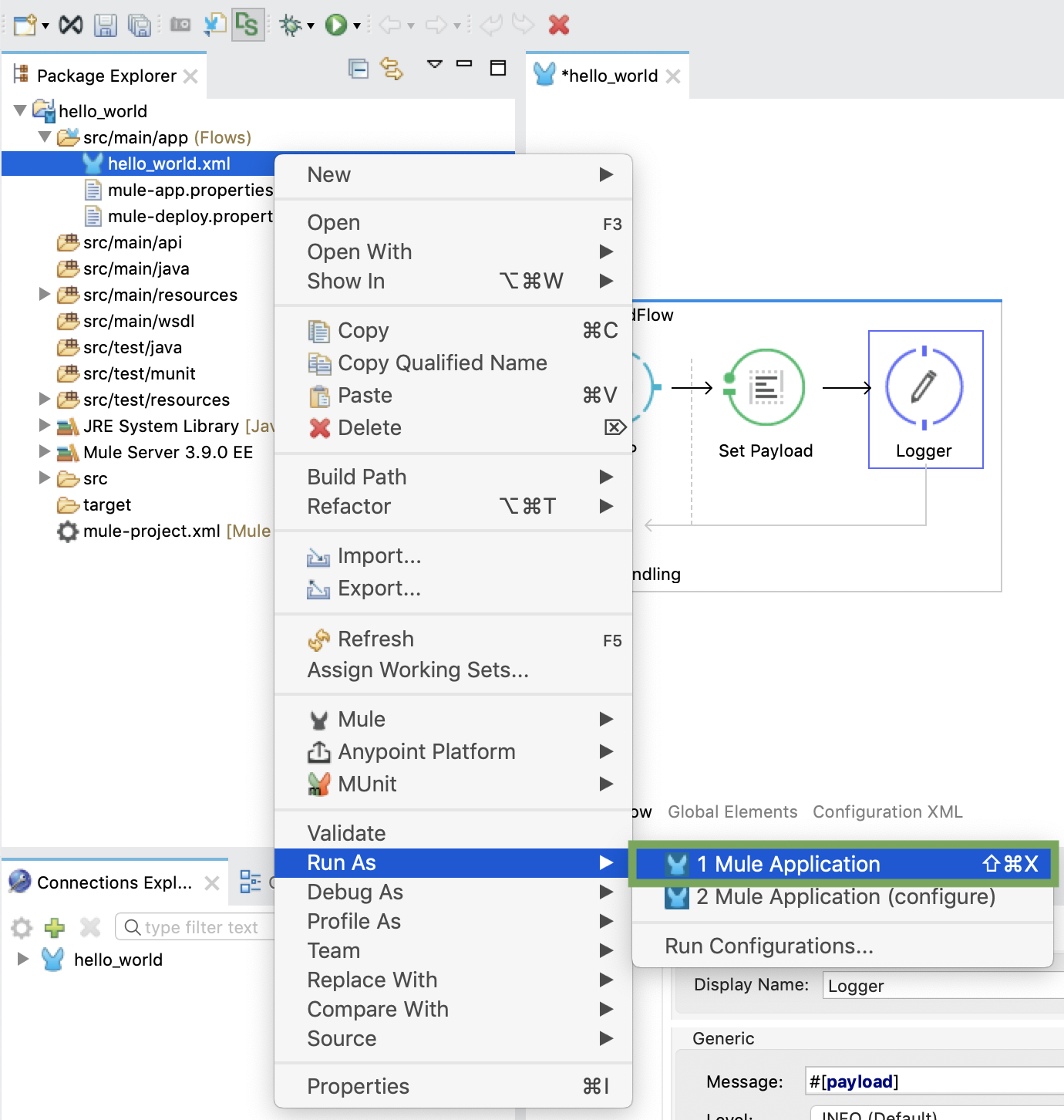Open the Build Path submenu

[453, 477]
